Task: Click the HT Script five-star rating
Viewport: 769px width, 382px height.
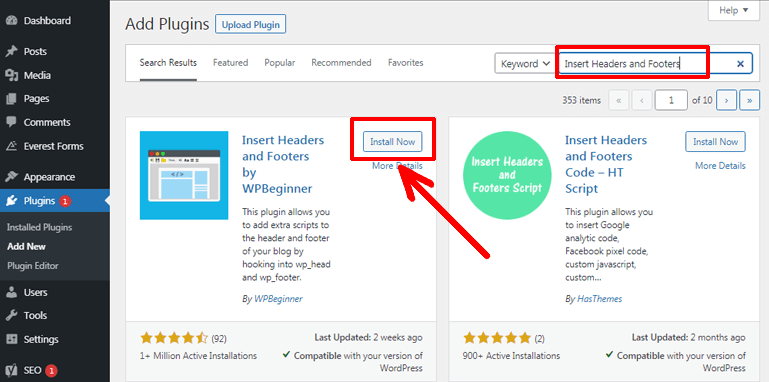Action: click(497, 338)
